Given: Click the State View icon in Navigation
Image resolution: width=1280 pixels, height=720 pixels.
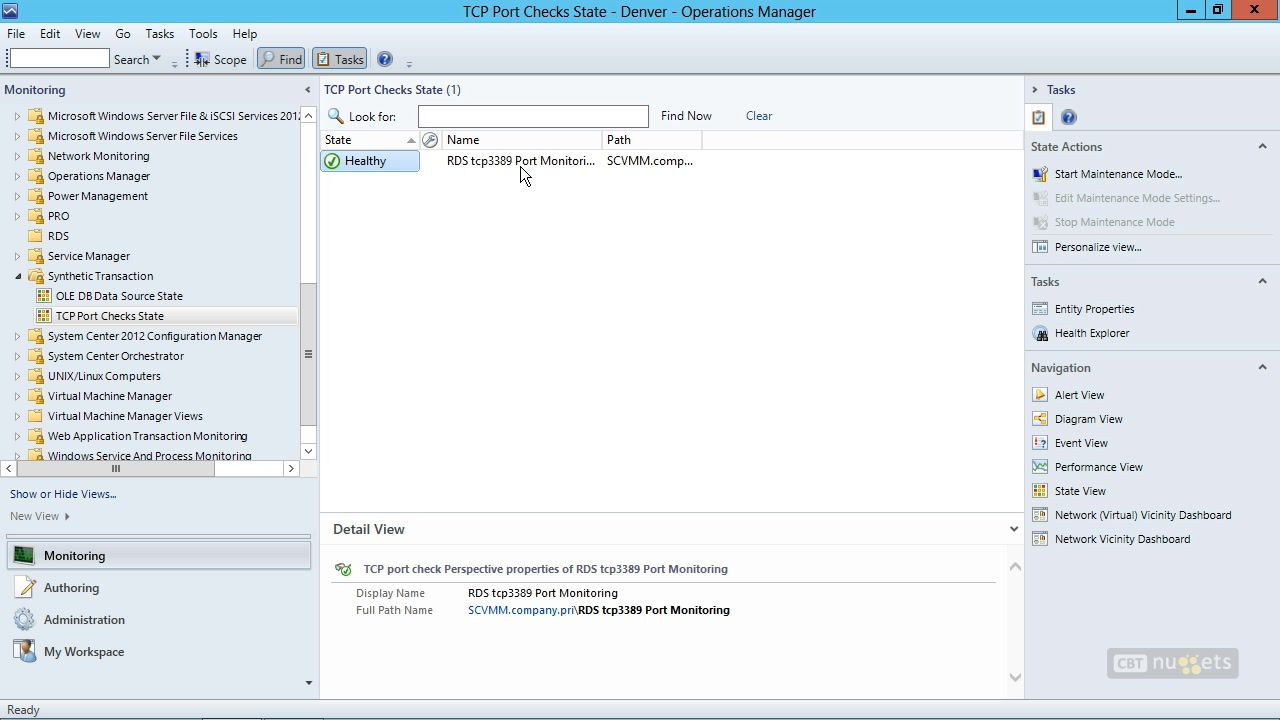Looking at the screenshot, I should tap(1040, 491).
